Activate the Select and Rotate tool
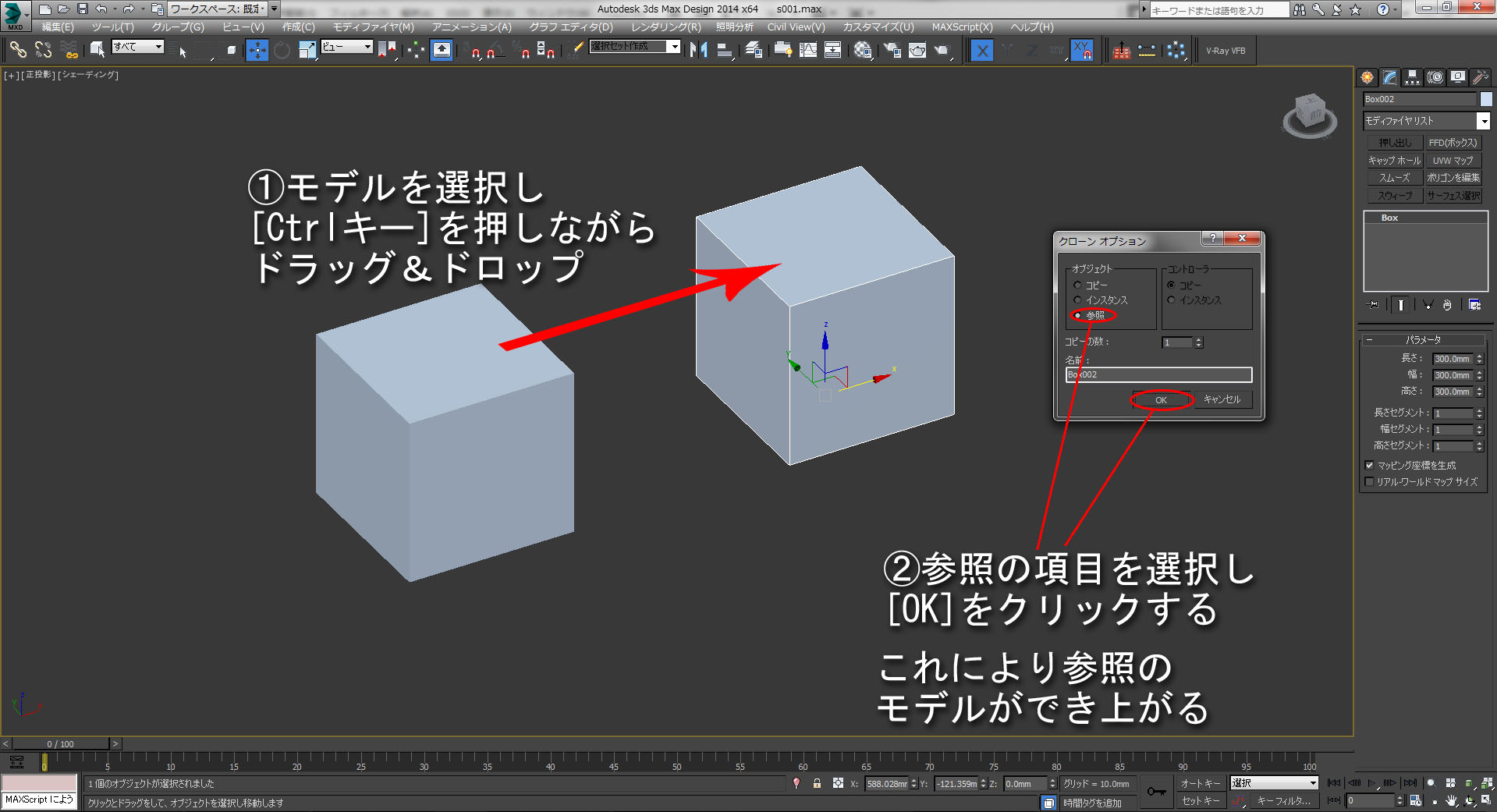Screen dimensions: 1497x812 pyautogui.click(x=282, y=51)
